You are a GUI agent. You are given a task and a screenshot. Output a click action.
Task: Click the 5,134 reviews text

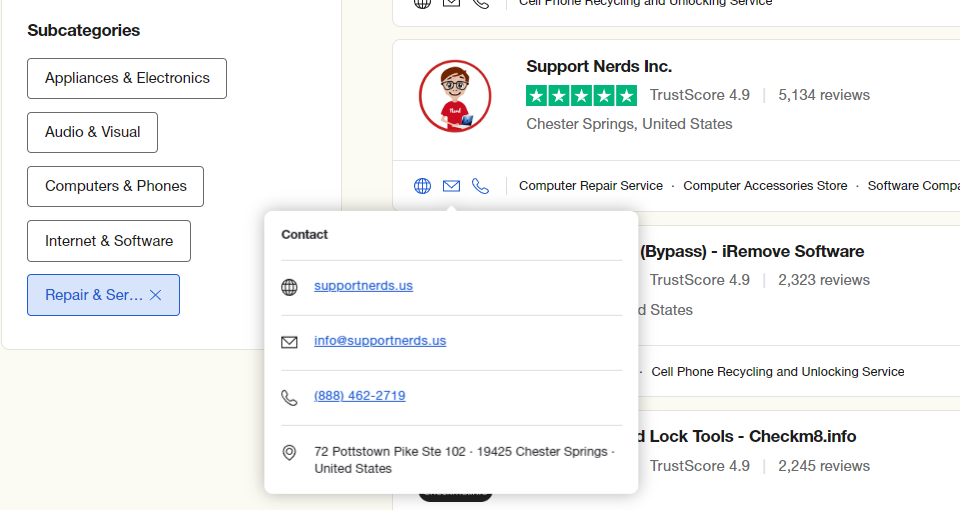coord(823,95)
